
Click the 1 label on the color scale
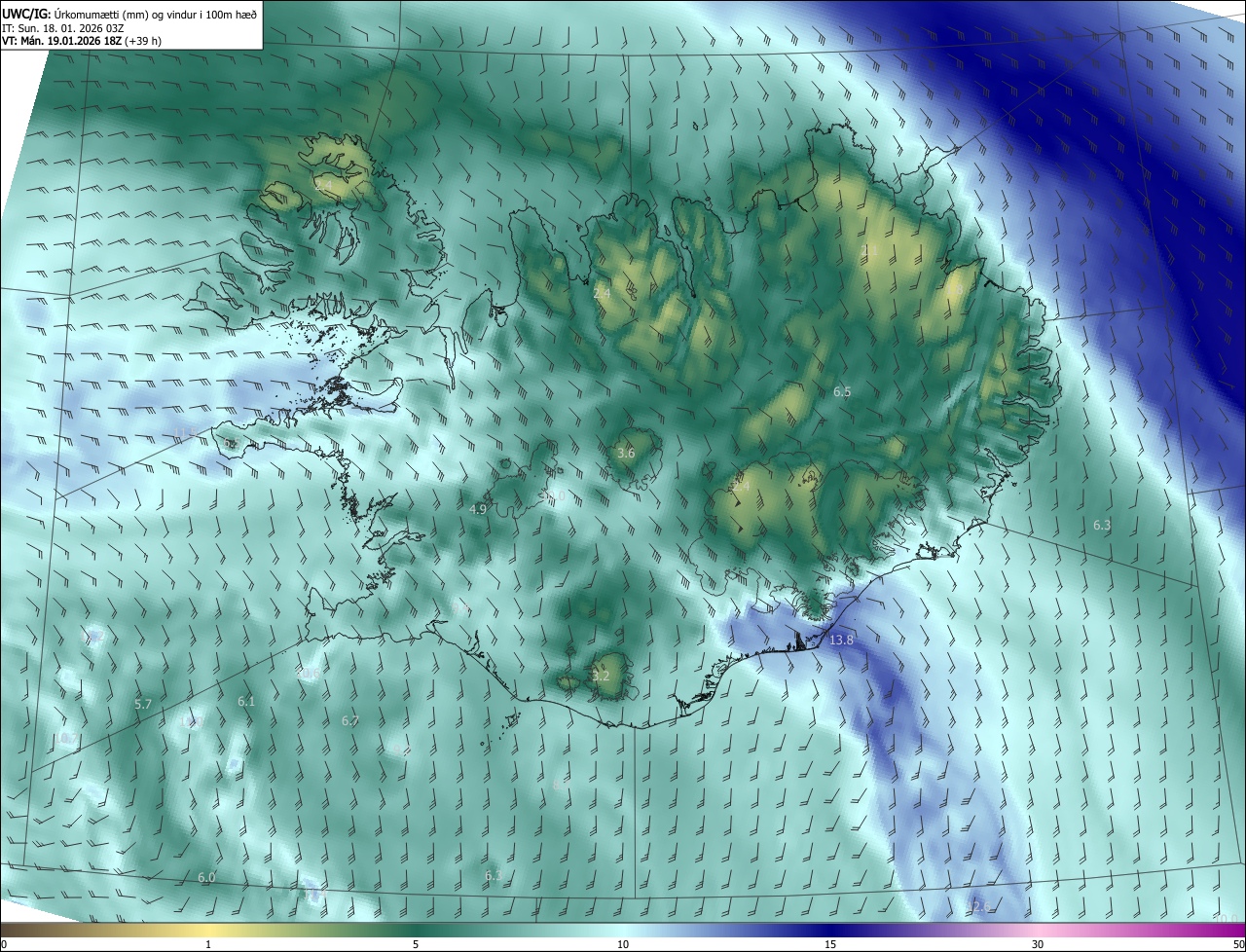point(208,944)
